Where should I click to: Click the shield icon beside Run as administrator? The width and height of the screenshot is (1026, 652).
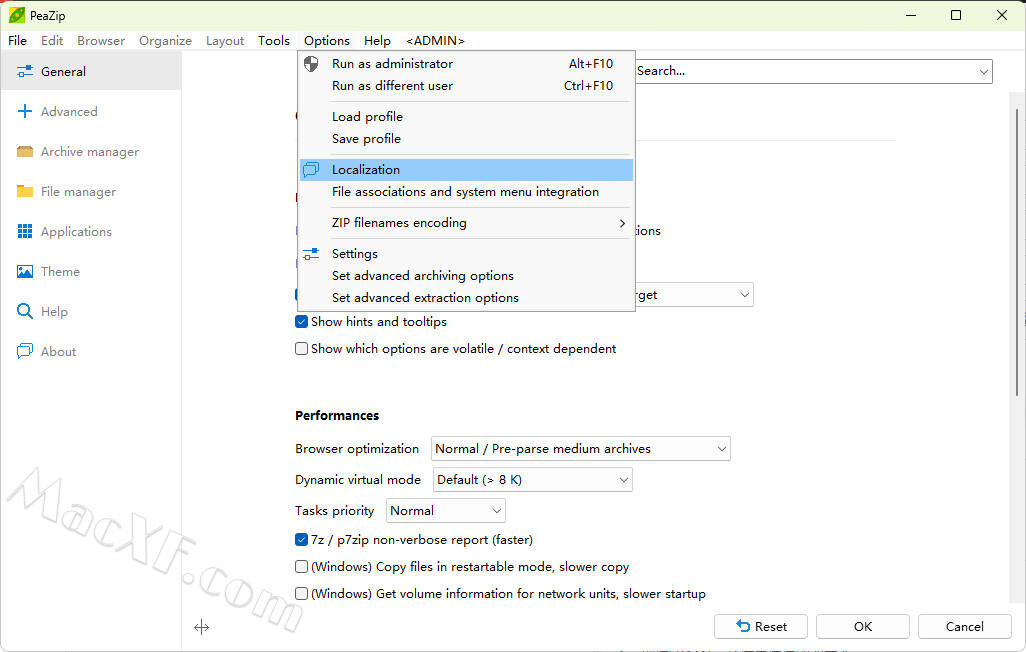311,63
